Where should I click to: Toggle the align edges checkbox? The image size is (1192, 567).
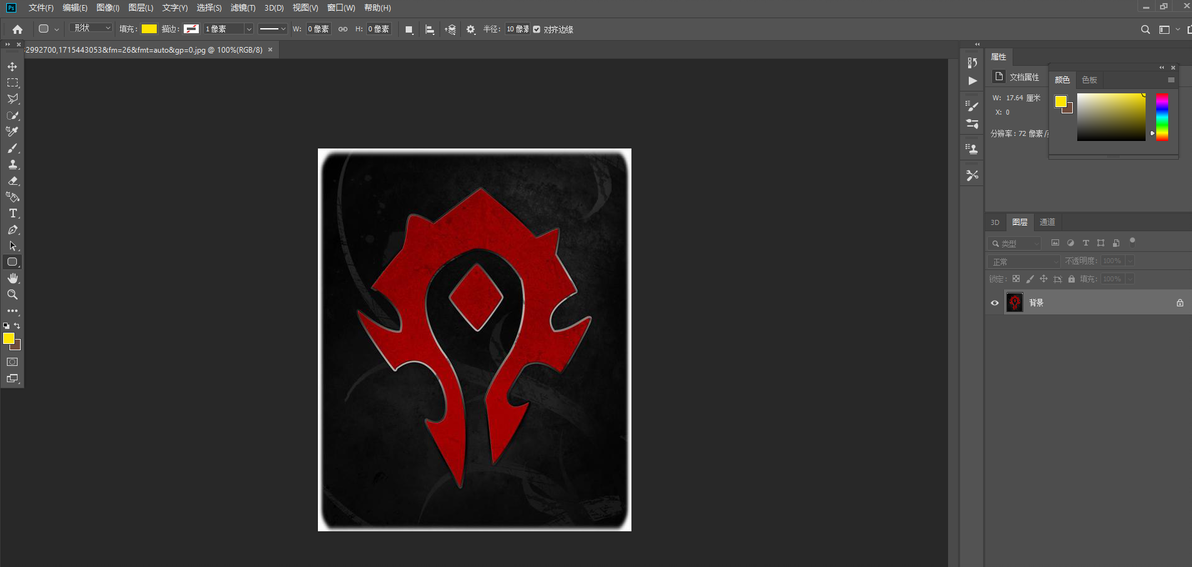[537, 29]
